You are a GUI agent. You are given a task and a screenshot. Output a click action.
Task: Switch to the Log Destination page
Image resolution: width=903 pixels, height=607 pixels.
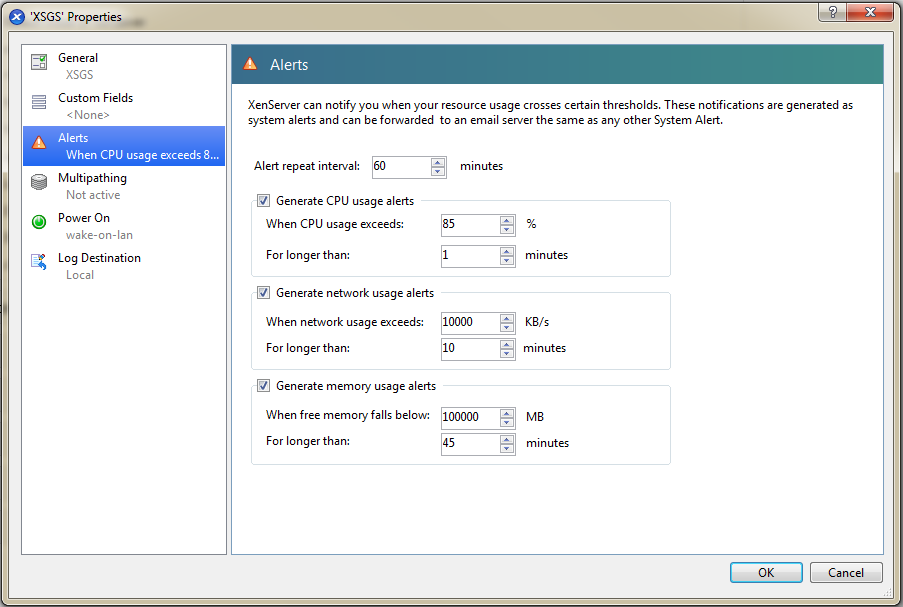pos(99,258)
